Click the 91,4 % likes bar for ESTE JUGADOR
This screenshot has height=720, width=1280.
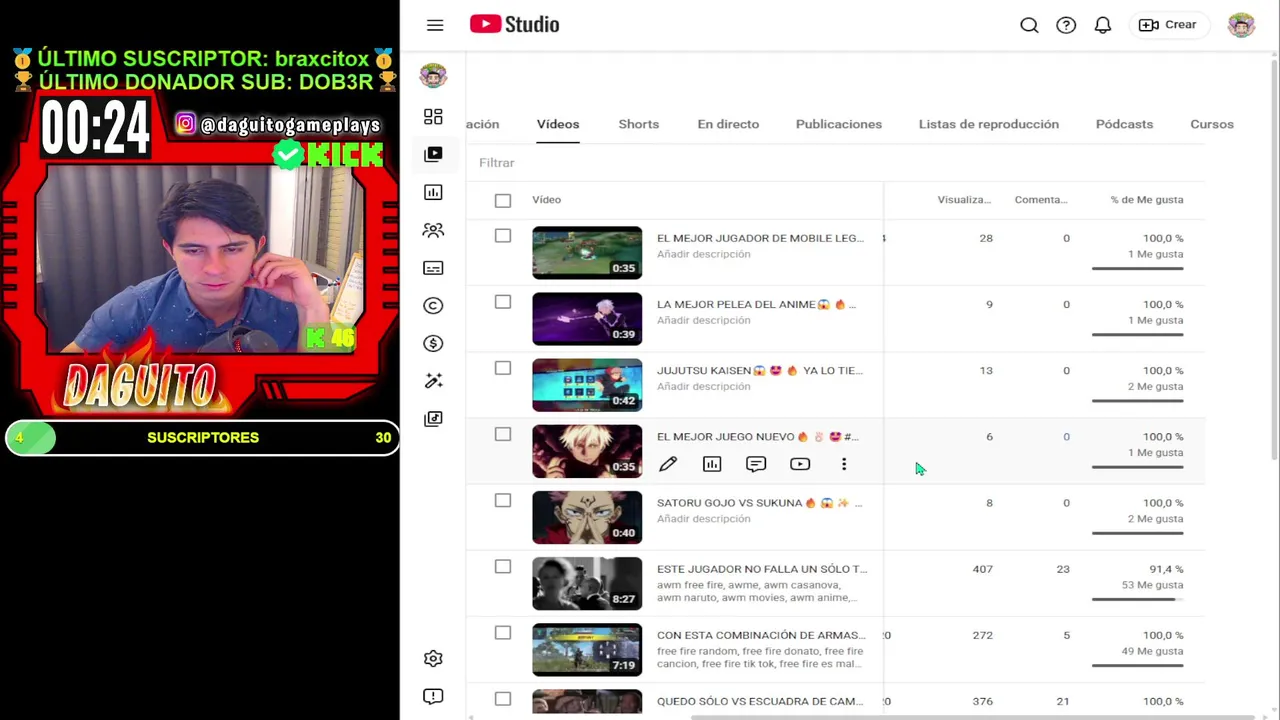tap(1137, 599)
